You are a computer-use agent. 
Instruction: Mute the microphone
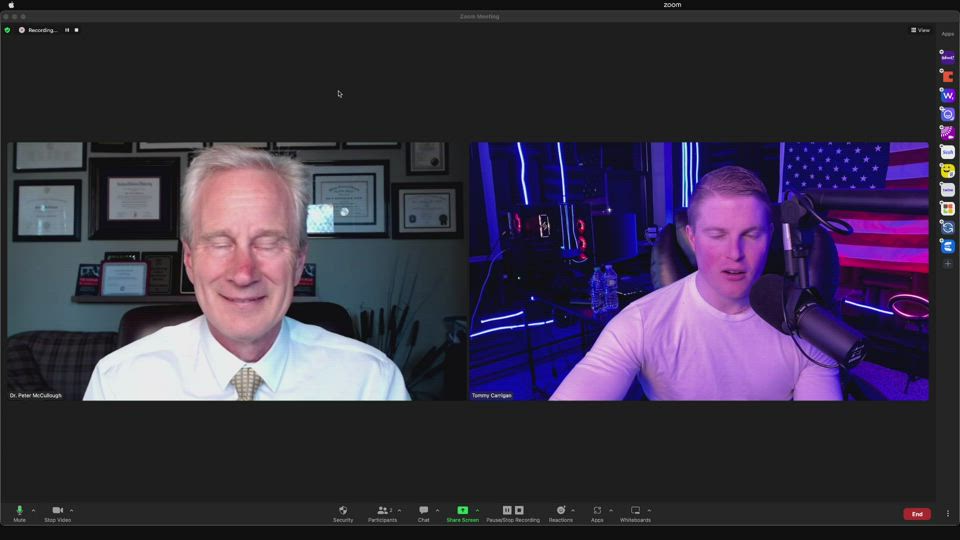point(19,511)
